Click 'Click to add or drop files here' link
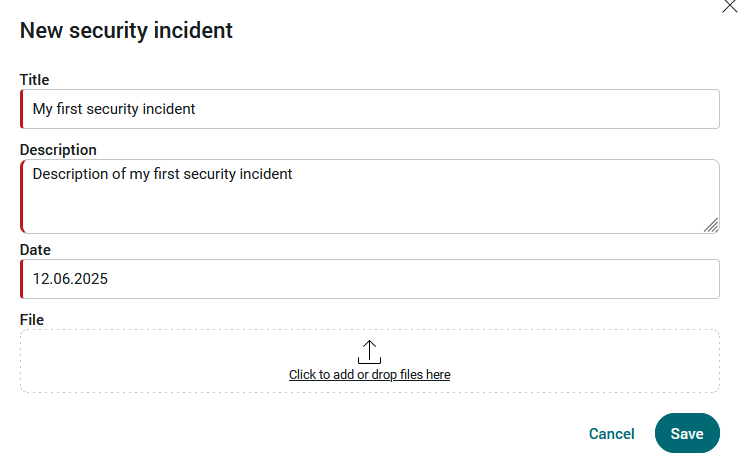The height and width of the screenshot is (467, 743). click(370, 375)
